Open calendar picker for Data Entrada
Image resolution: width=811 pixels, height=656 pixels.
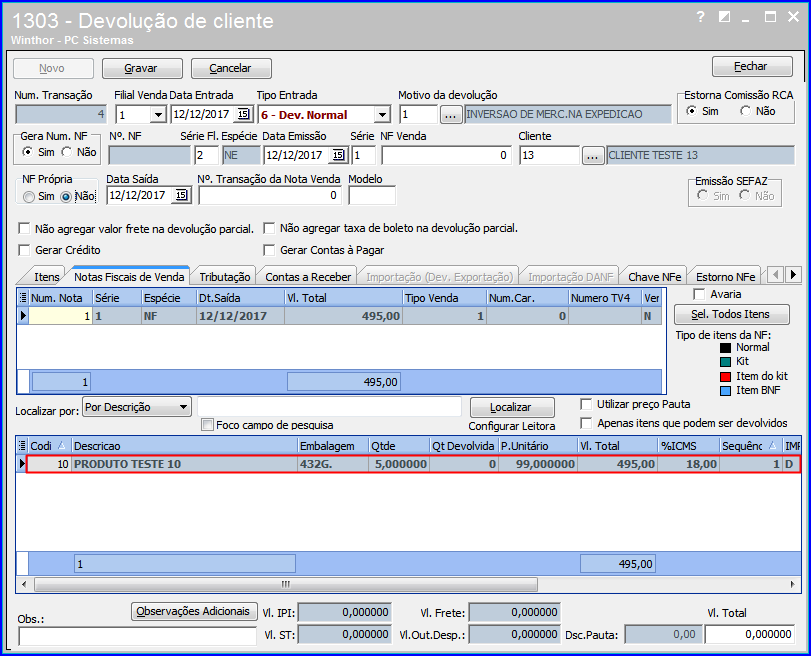[x=243, y=114]
